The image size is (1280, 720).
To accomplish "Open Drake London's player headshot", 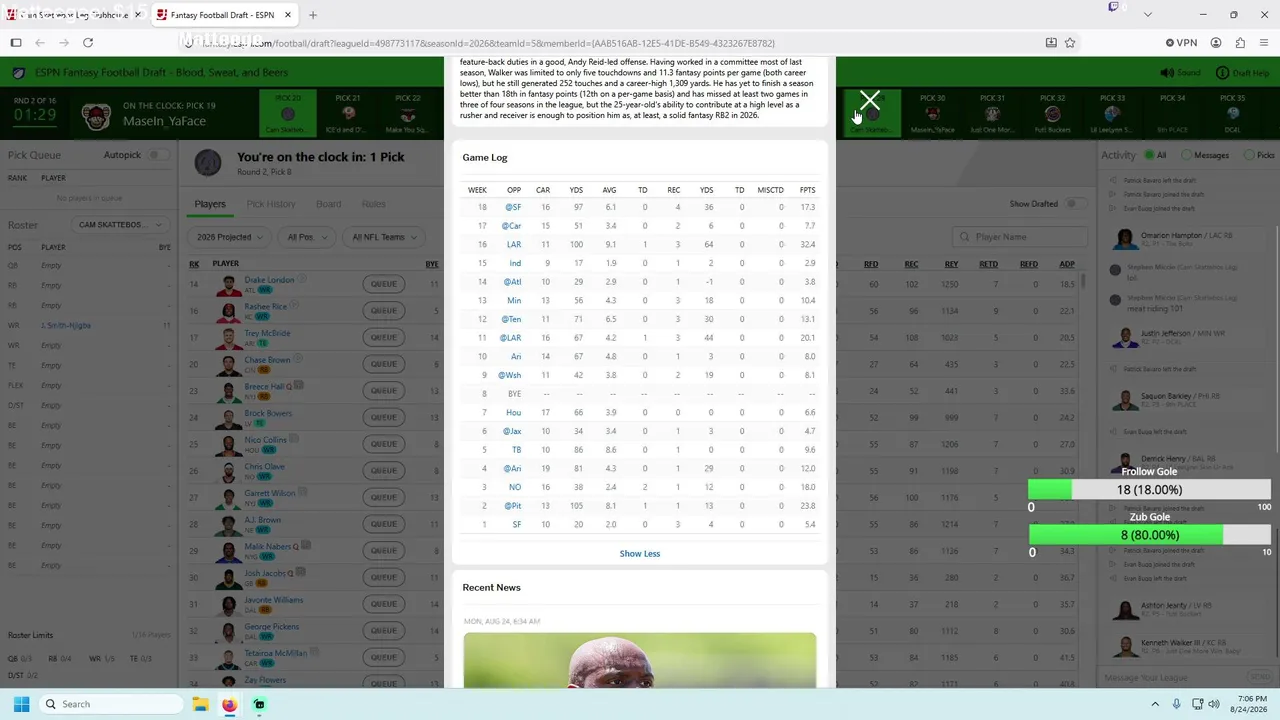I will pos(228,285).
